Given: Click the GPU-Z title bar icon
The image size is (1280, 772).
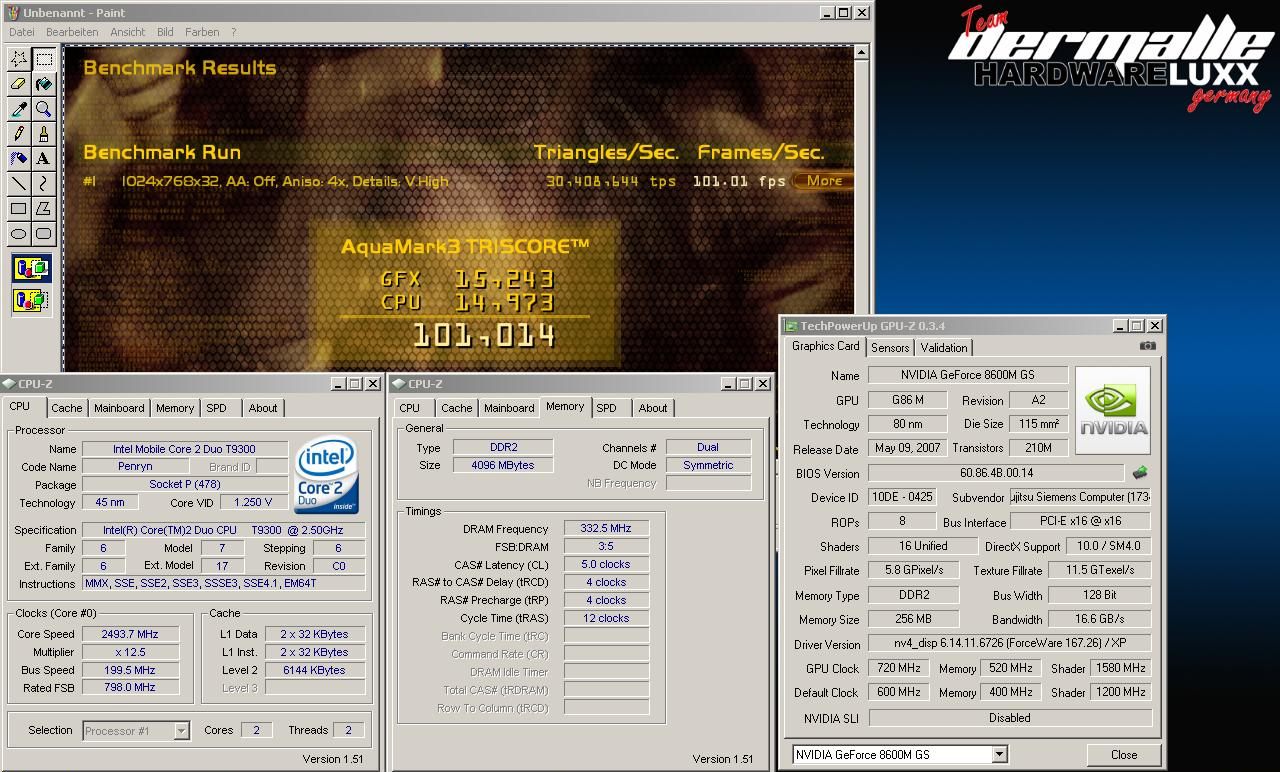Looking at the screenshot, I should pos(791,326).
